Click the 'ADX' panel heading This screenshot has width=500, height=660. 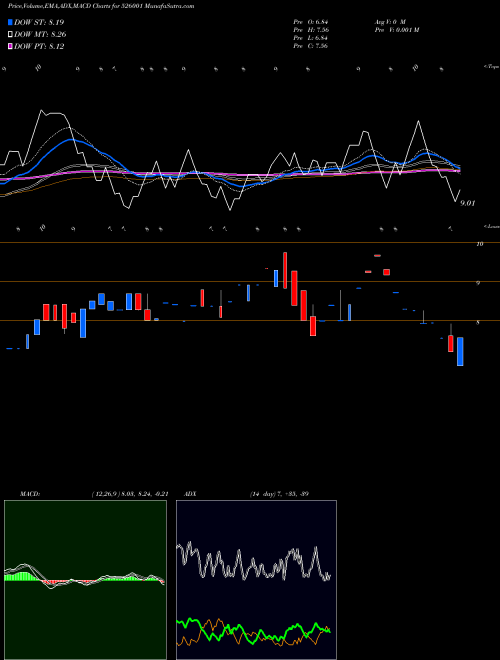coord(190,494)
